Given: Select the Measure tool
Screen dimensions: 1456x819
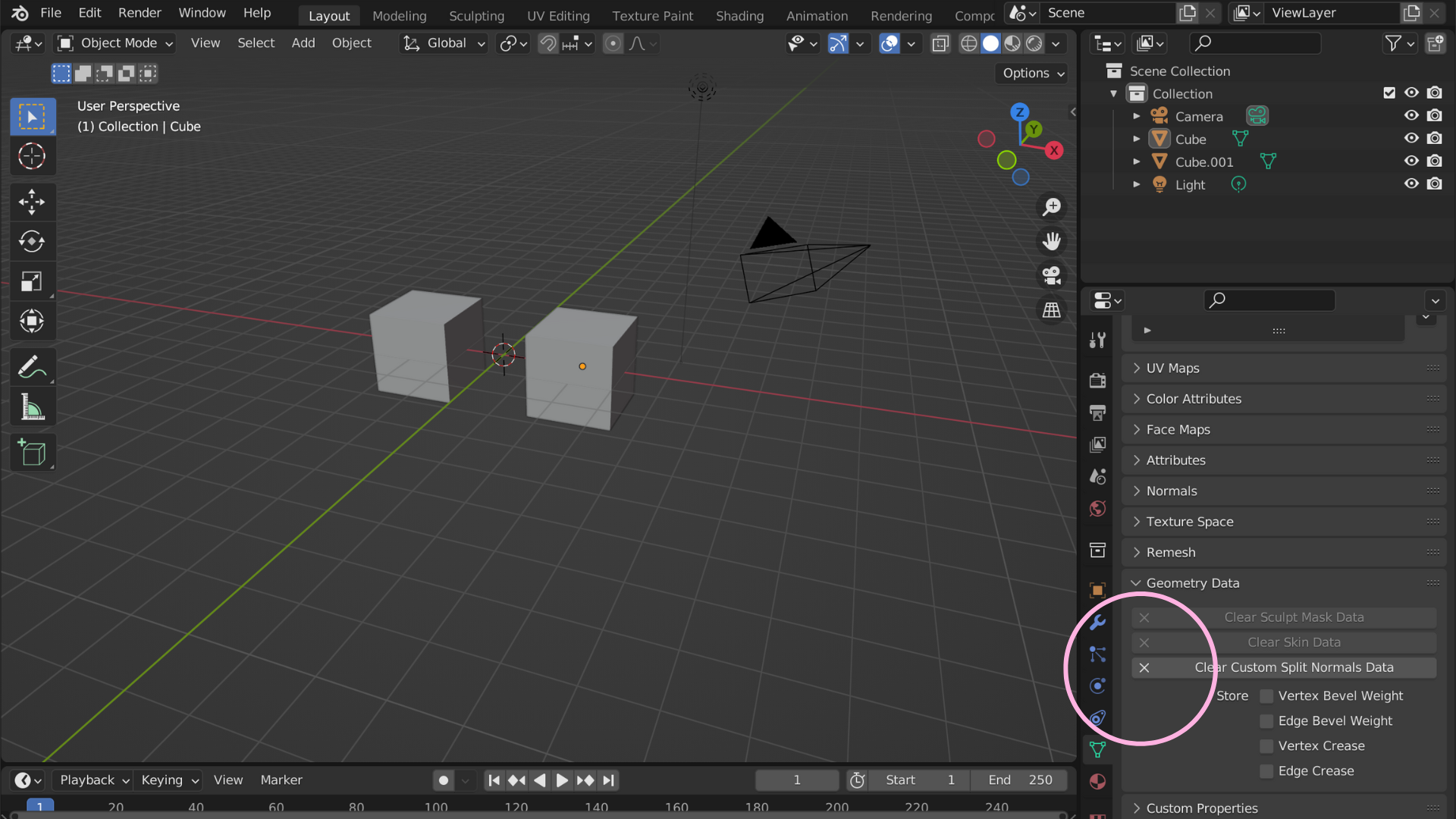Looking at the screenshot, I should click(x=33, y=406).
